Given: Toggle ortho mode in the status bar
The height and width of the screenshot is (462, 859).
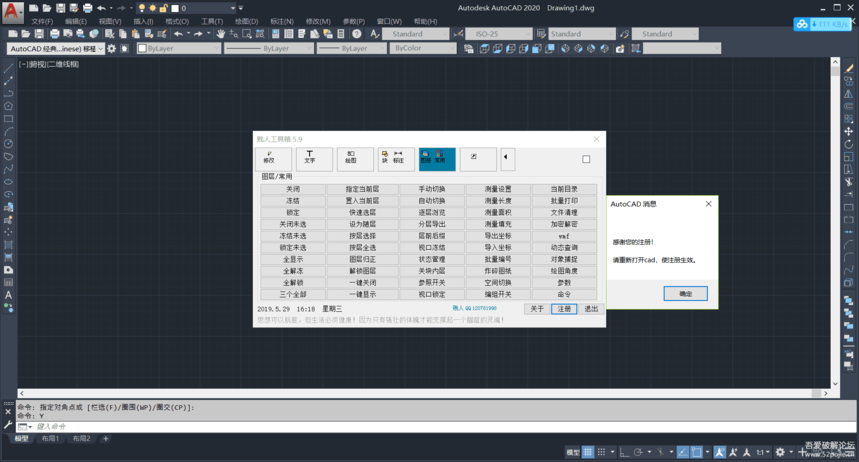Looking at the screenshot, I should pyautogui.click(x=624, y=452).
